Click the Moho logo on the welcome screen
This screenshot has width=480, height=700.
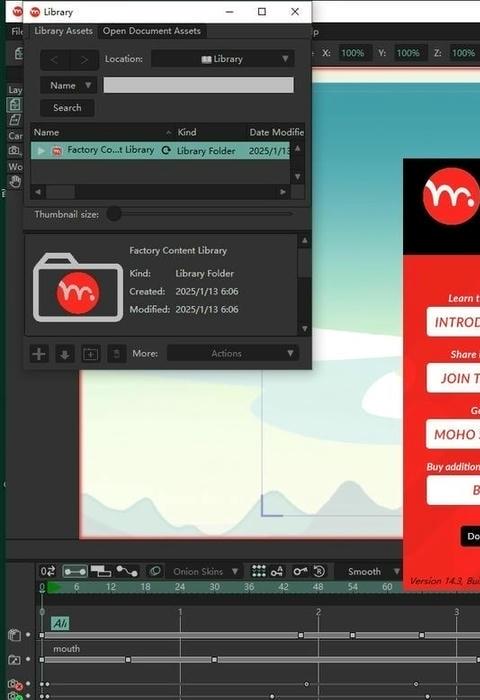coord(451,196)
